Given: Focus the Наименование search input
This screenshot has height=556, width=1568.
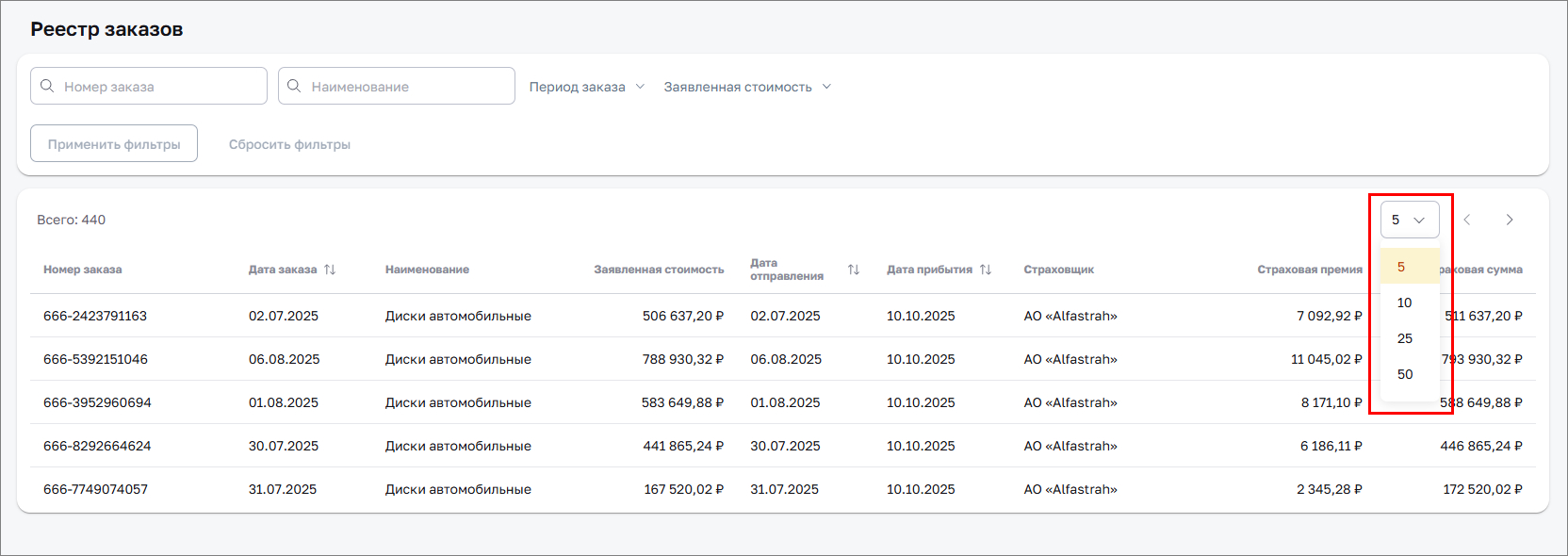Looking at the screenshot, I should click(407, 87).
